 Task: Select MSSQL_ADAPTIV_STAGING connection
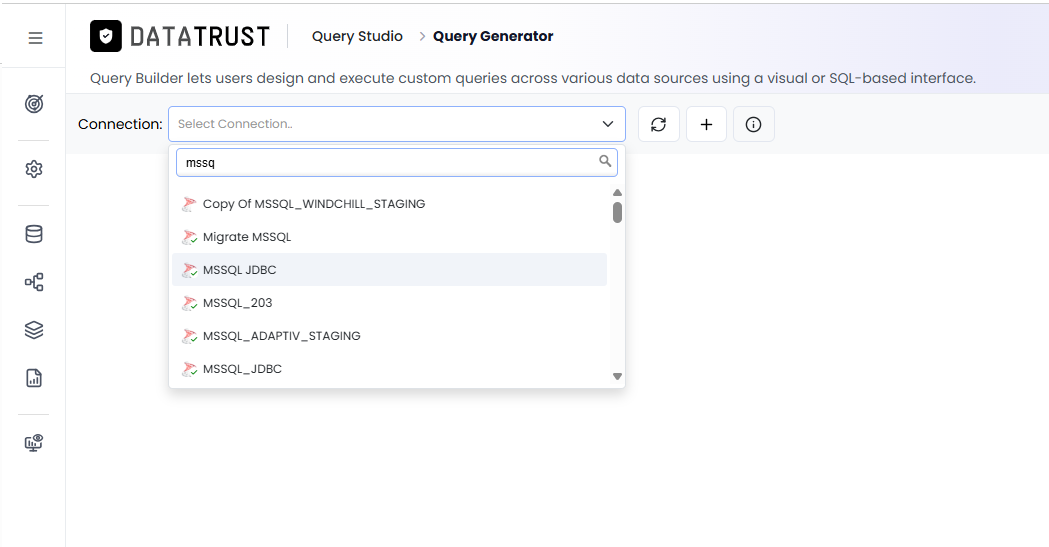coord(389,336)
